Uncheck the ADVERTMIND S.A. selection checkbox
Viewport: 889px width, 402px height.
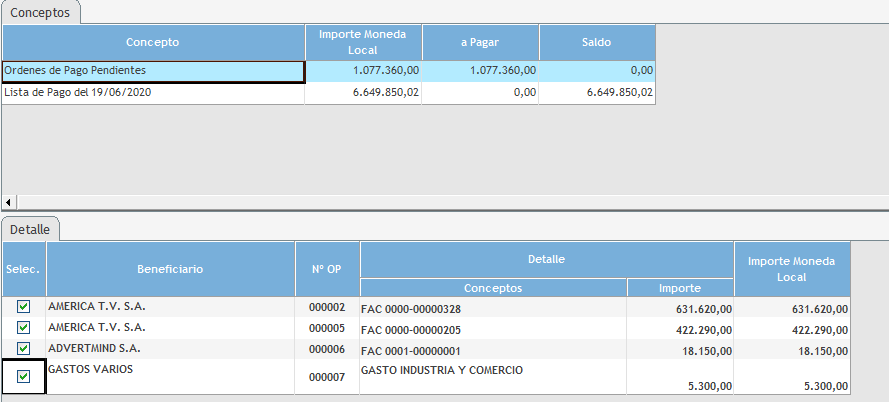click(24, 348)
